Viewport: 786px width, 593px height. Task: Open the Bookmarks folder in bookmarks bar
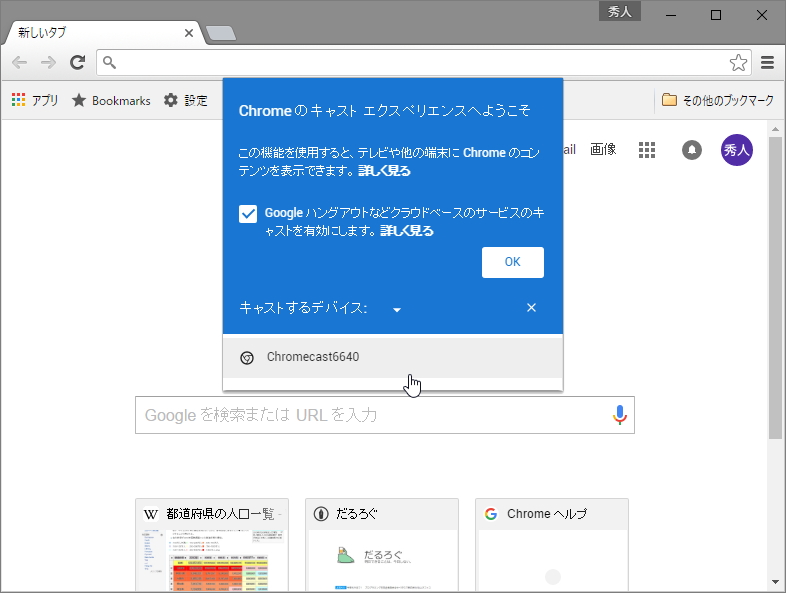coord(111,100)
